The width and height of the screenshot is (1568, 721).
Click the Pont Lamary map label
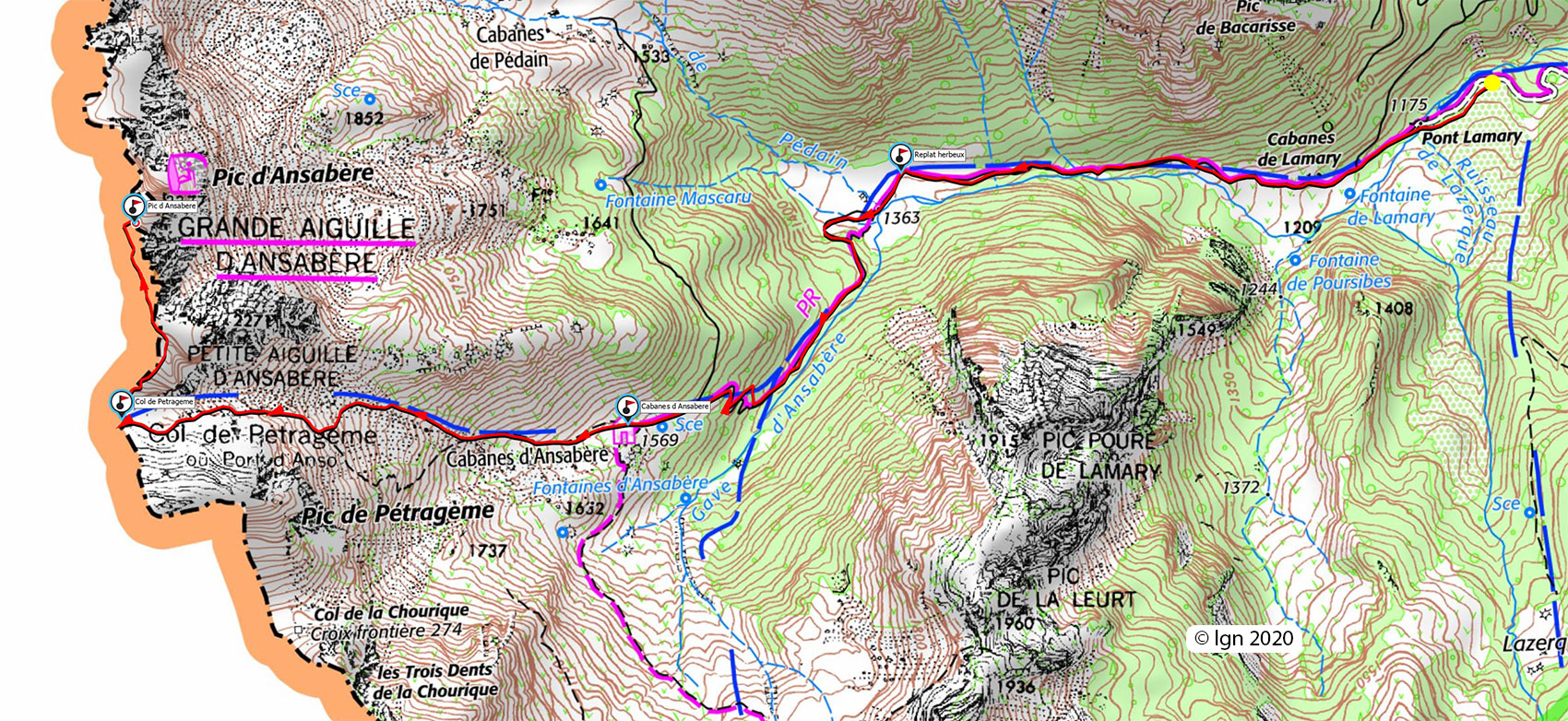1471,137
